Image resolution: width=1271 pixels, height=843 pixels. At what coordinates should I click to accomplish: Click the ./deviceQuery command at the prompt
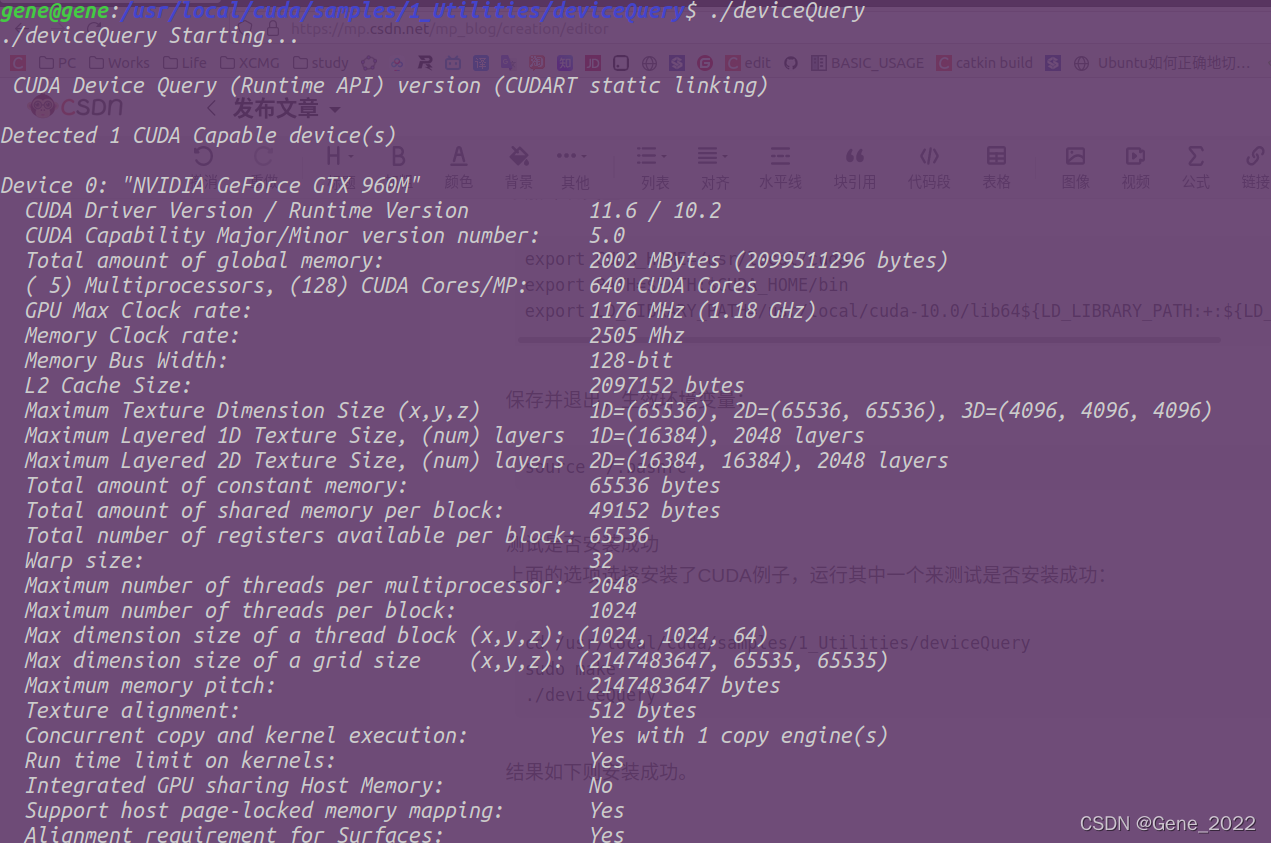(x=787, y=11)
